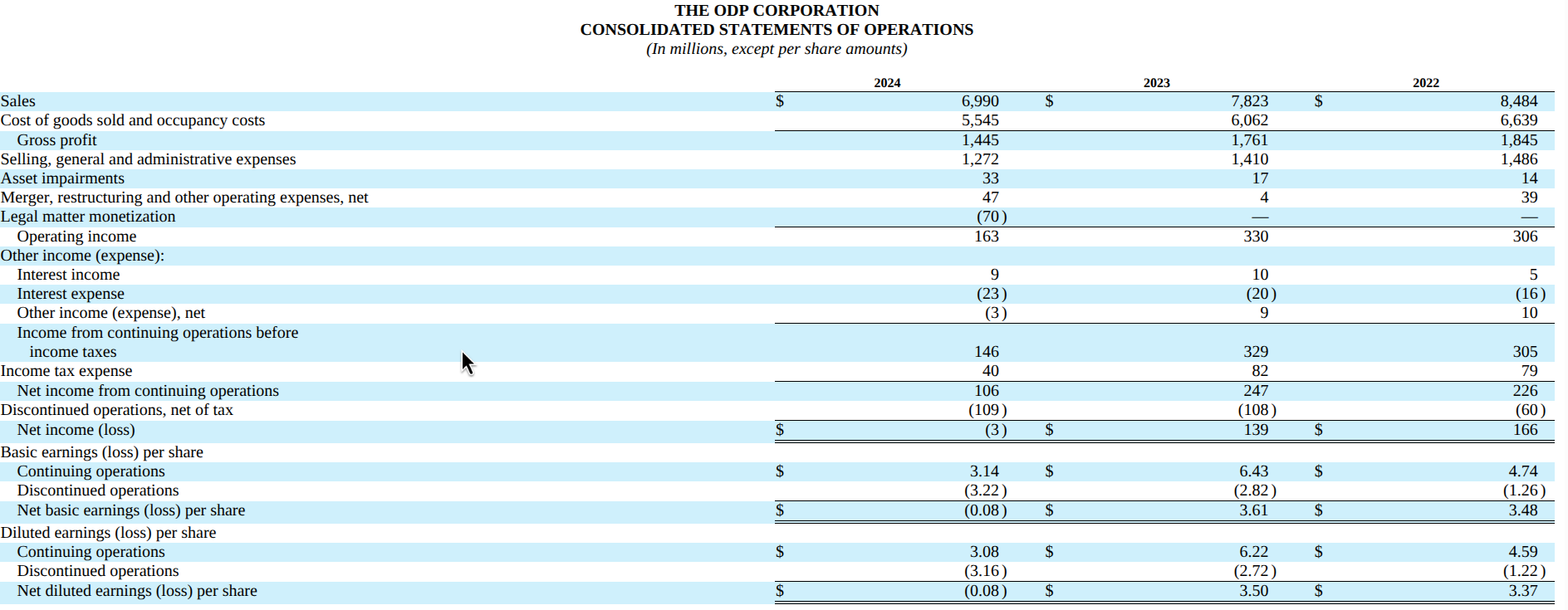Click "Selling, general and administrative expenses" label
This screenshot has height=610, width=1568.
(x=148, y=159)
